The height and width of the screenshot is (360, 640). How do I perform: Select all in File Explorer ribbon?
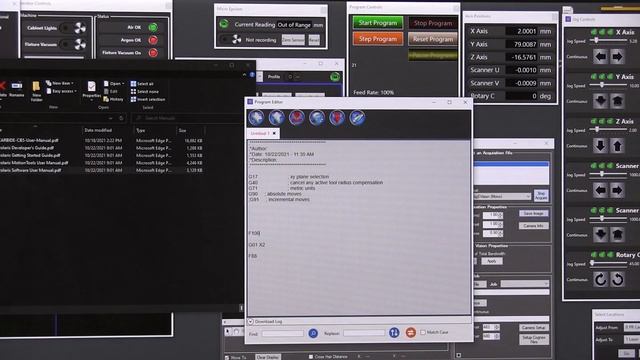coord(142,84)
